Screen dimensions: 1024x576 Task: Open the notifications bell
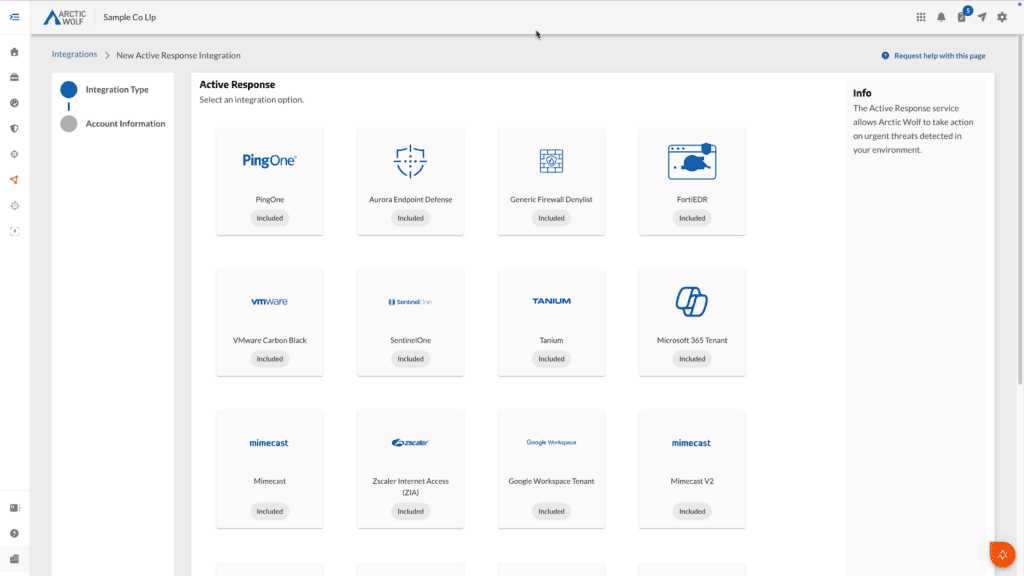[x=941, y=17]
